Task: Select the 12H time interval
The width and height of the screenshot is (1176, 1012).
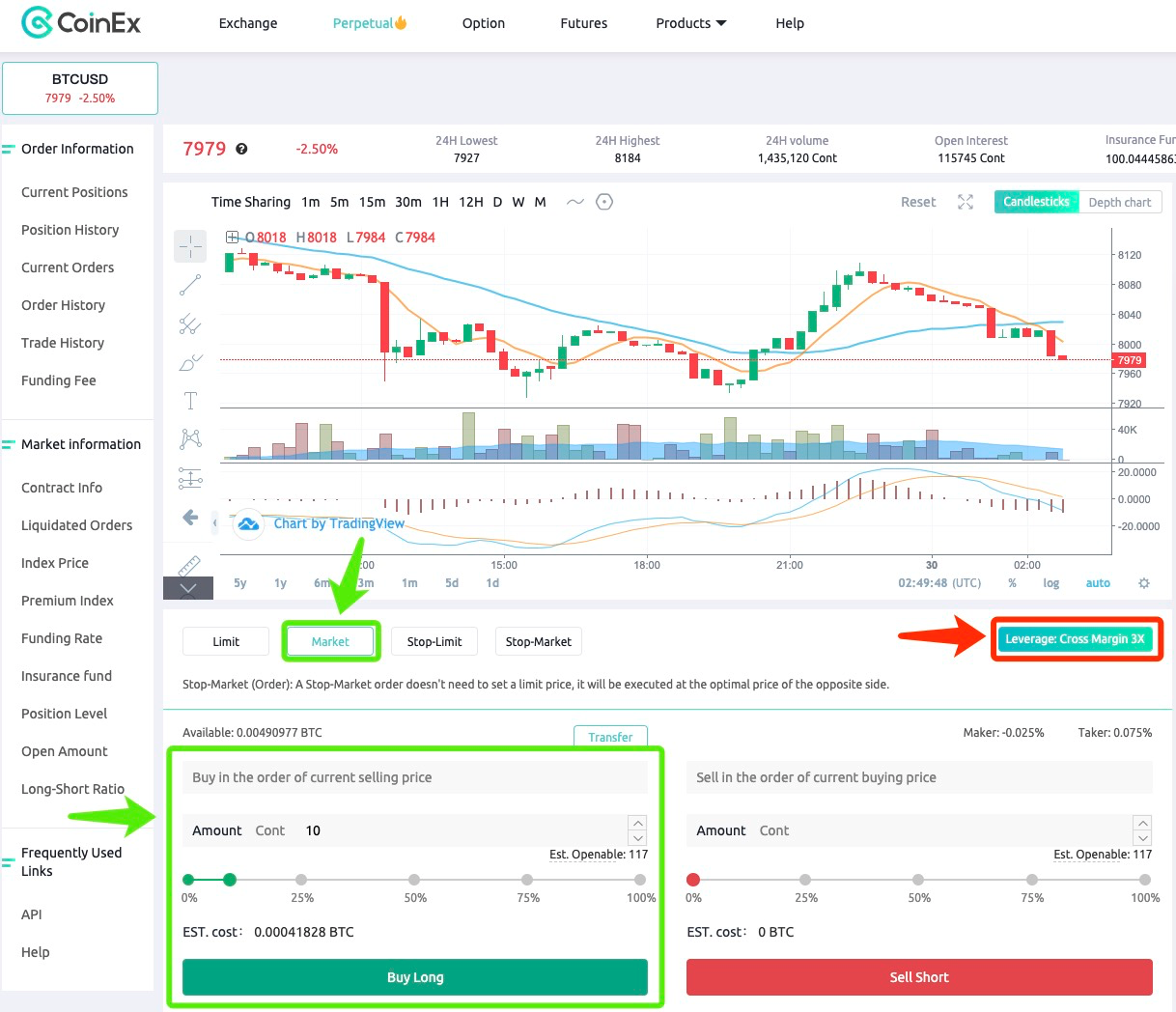Action: pos(471,202)
